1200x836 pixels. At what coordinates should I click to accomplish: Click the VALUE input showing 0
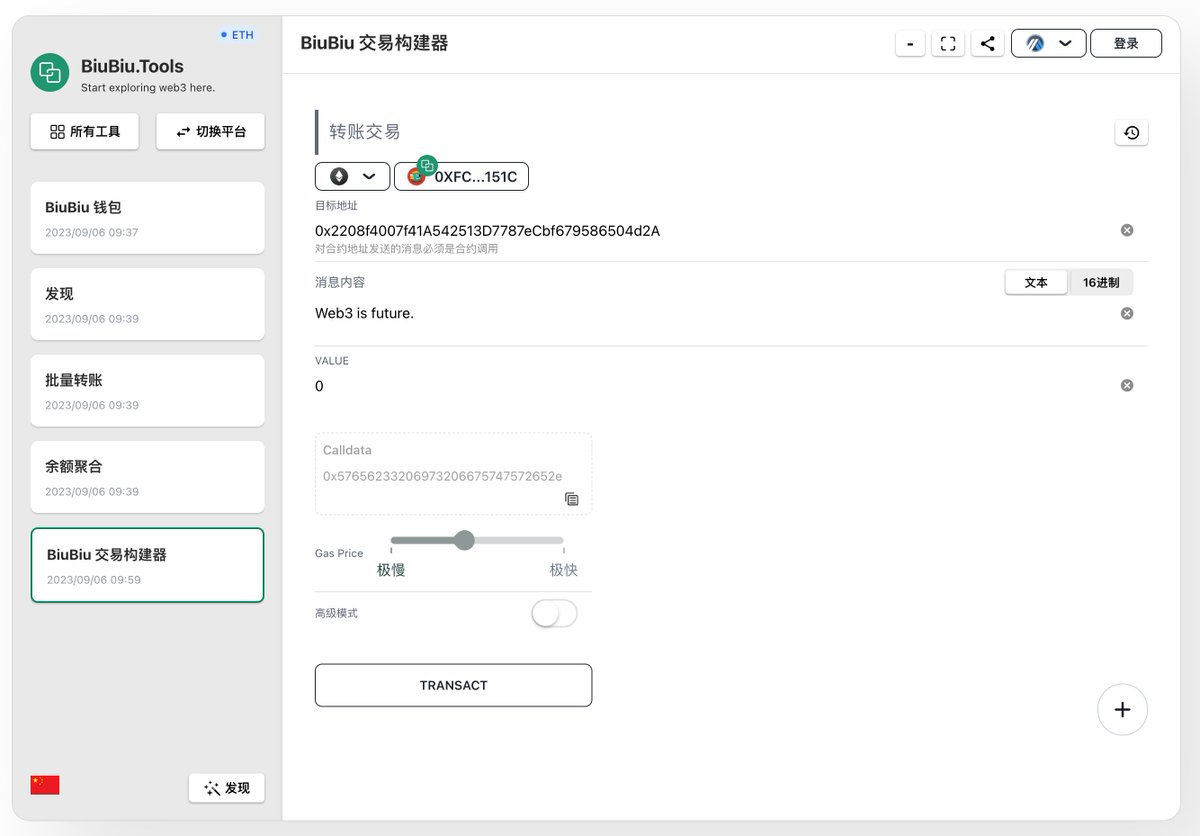715,386
